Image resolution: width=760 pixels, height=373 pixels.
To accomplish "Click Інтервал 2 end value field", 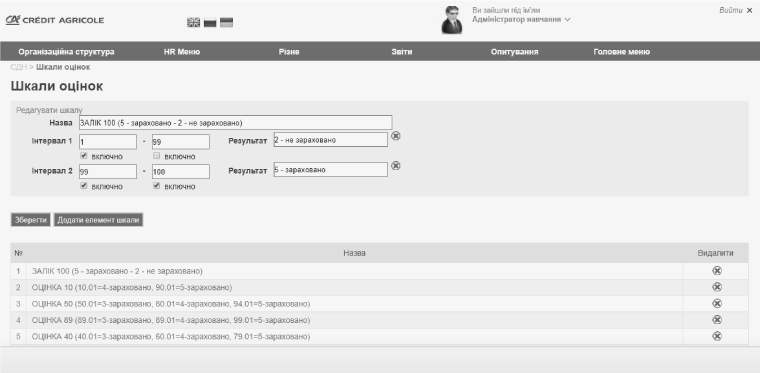I will click(x=181, y=171).
